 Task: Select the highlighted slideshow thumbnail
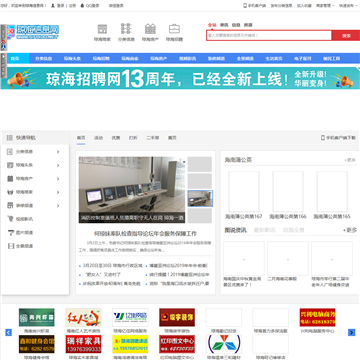pyautogui.click(x=200, y=198)
